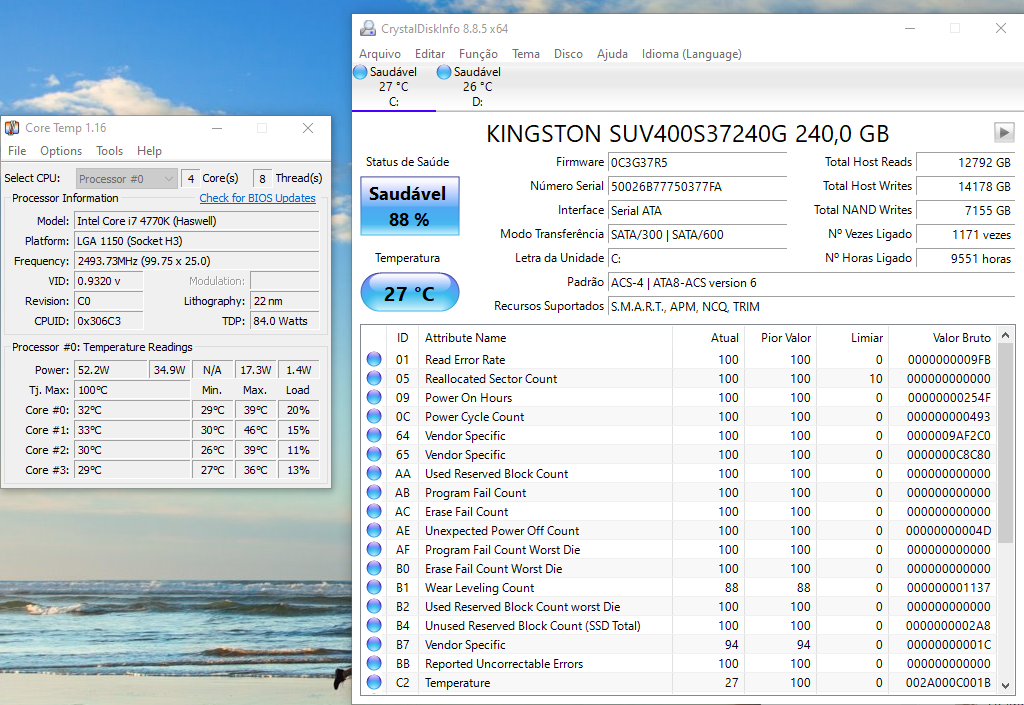
Task: Click status dot for Erase Fail Count Worst Die
Action: pyautogui.click(x=374, y=568)
